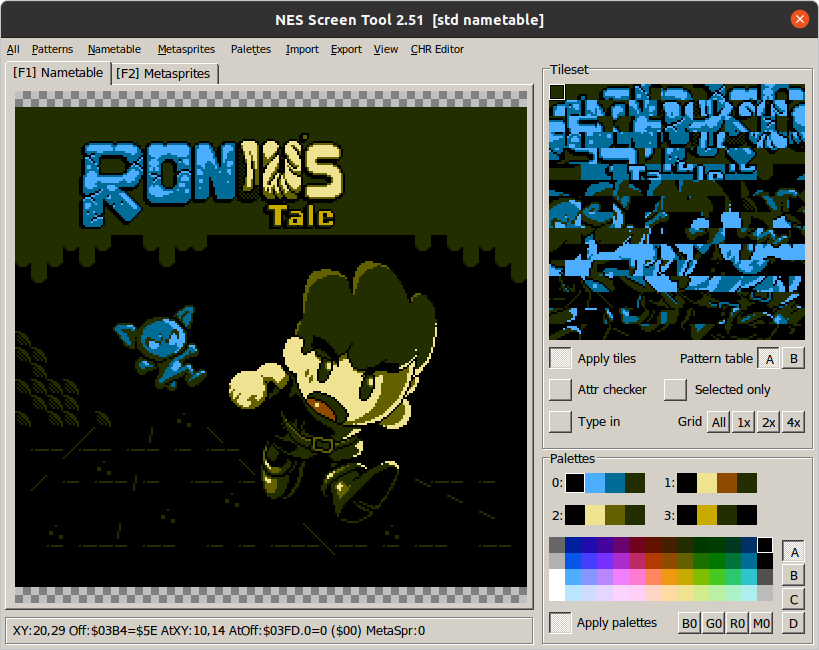819x650 pixels.
Task: Click the RONIUS logo letter R in nametable
Action: click(112, 185)
